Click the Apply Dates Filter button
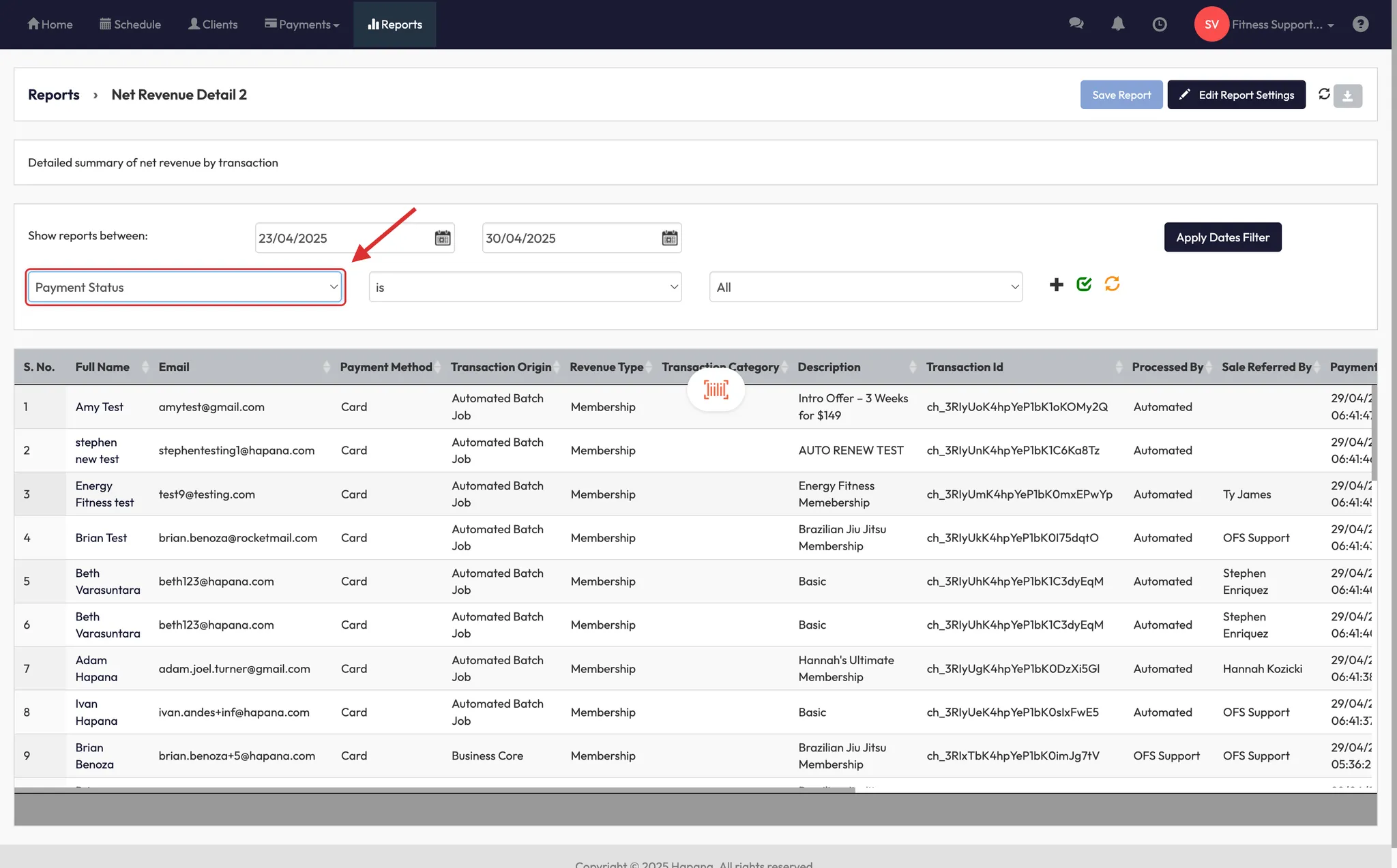 coord(1222,237)
